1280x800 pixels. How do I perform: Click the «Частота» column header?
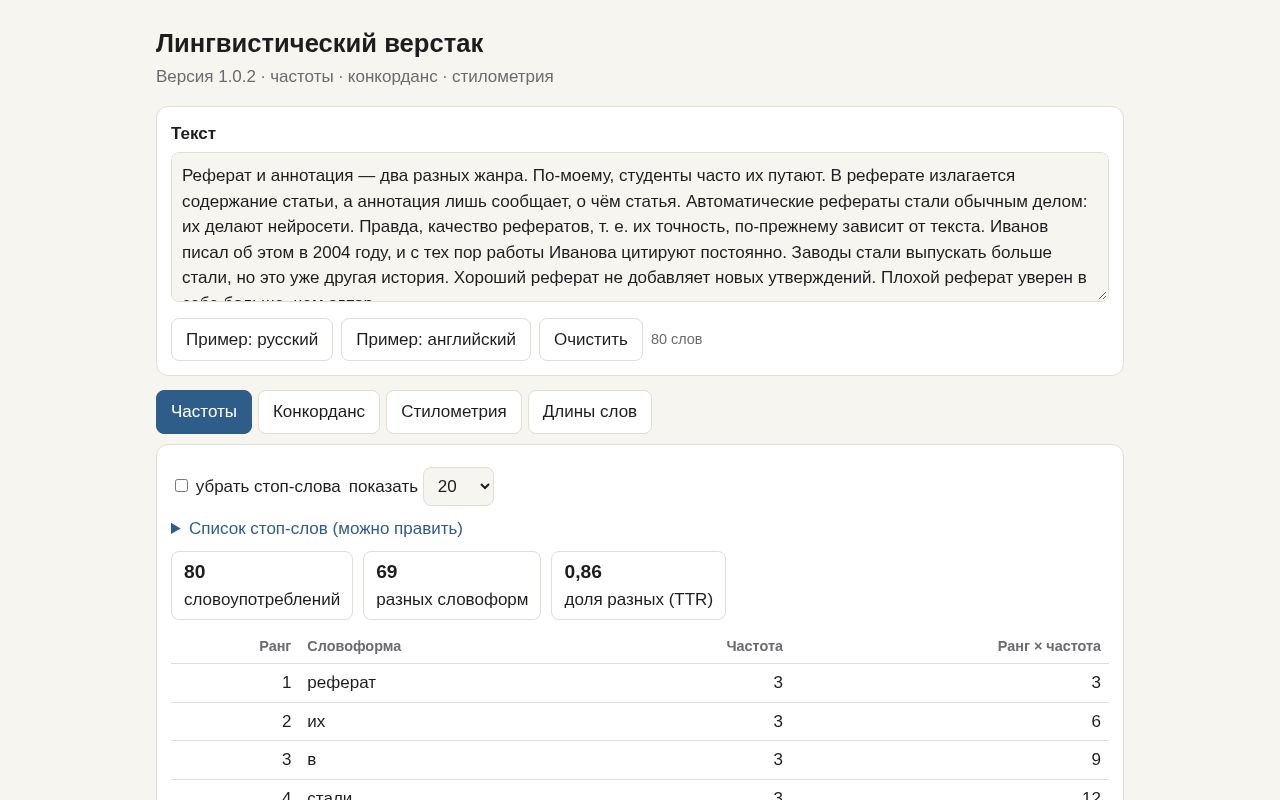(x=755, y=646)
